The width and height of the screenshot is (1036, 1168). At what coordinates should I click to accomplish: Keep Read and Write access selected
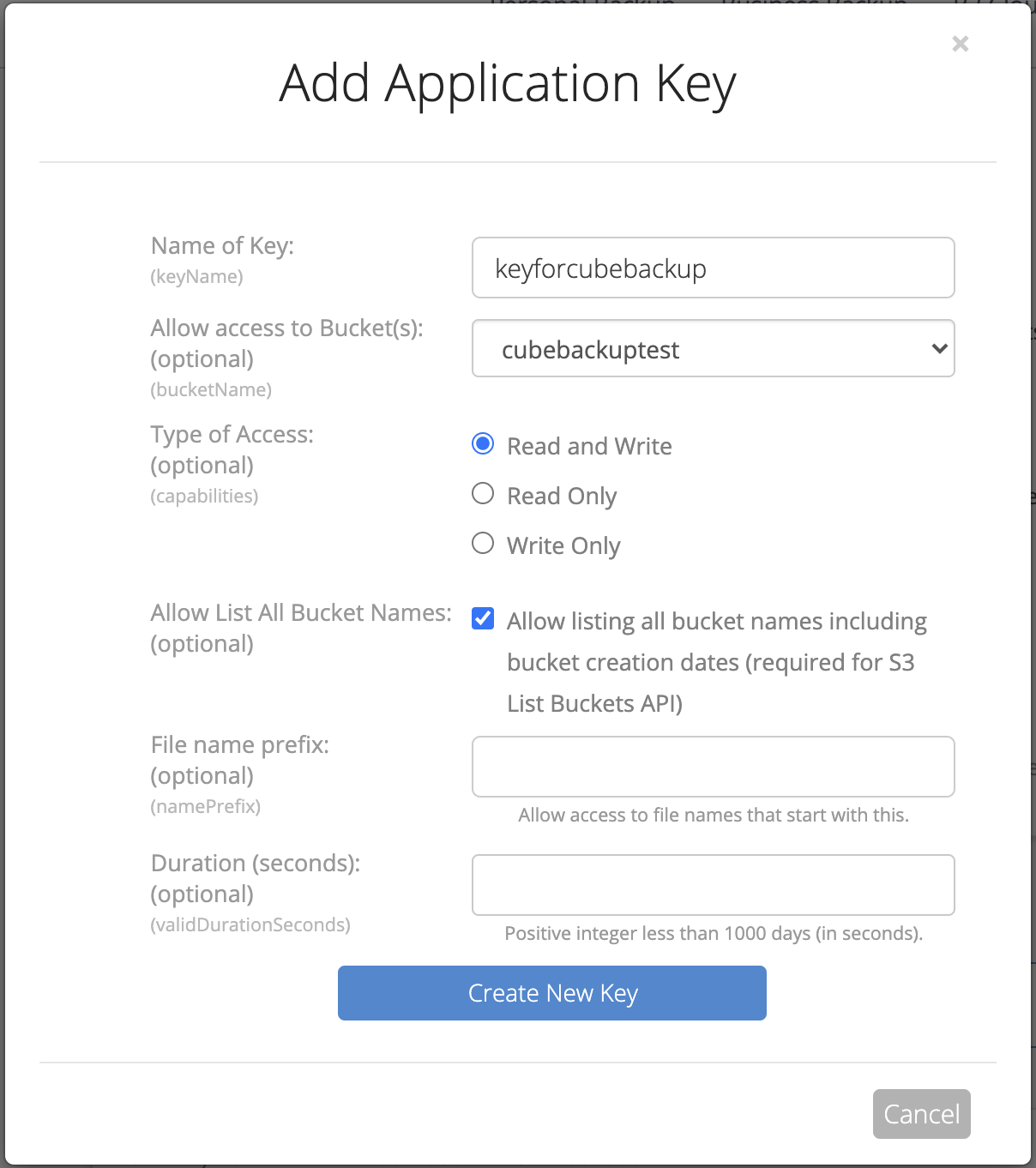482,444
